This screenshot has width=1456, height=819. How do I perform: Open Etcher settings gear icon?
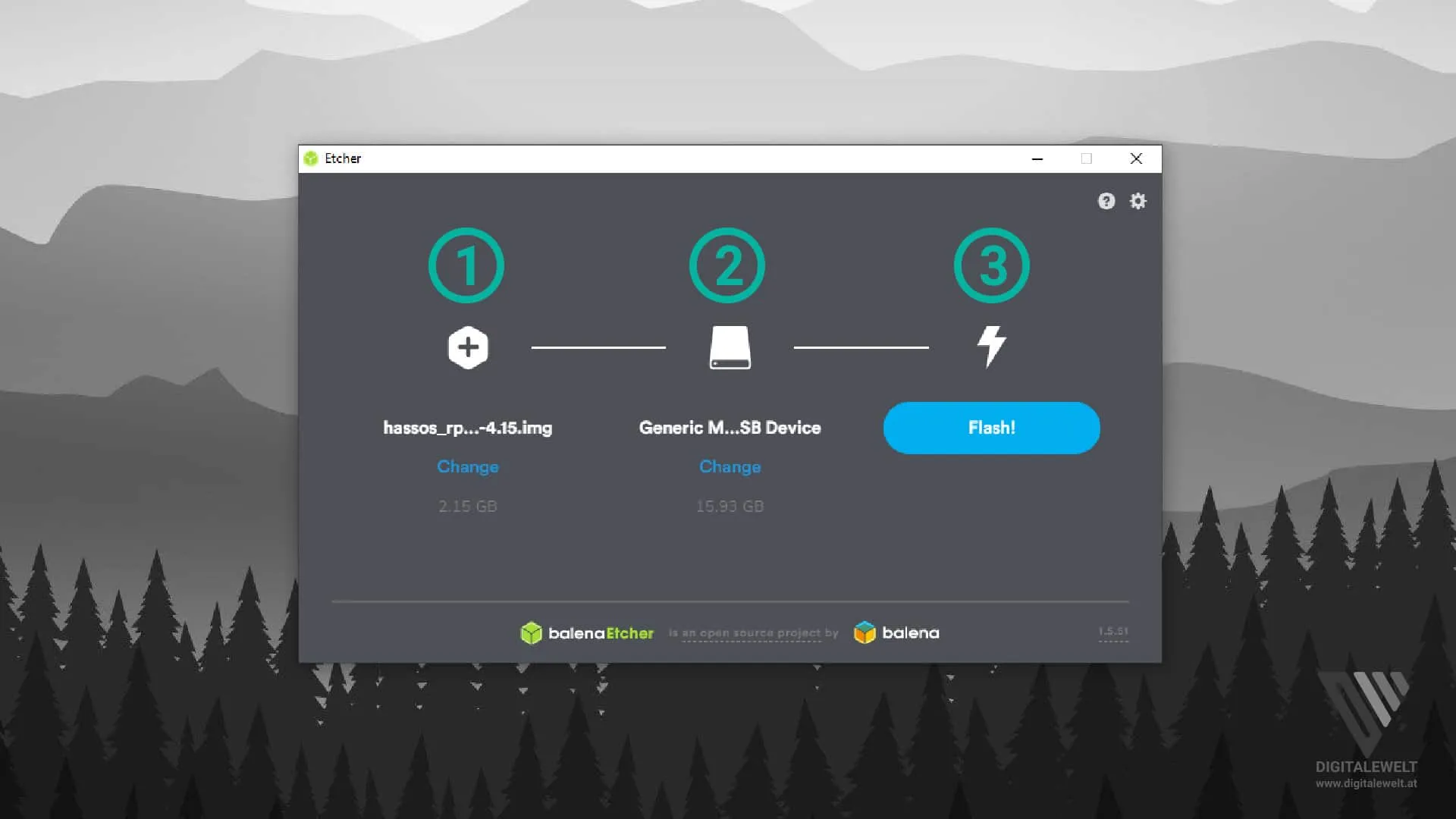(1138, 201)
